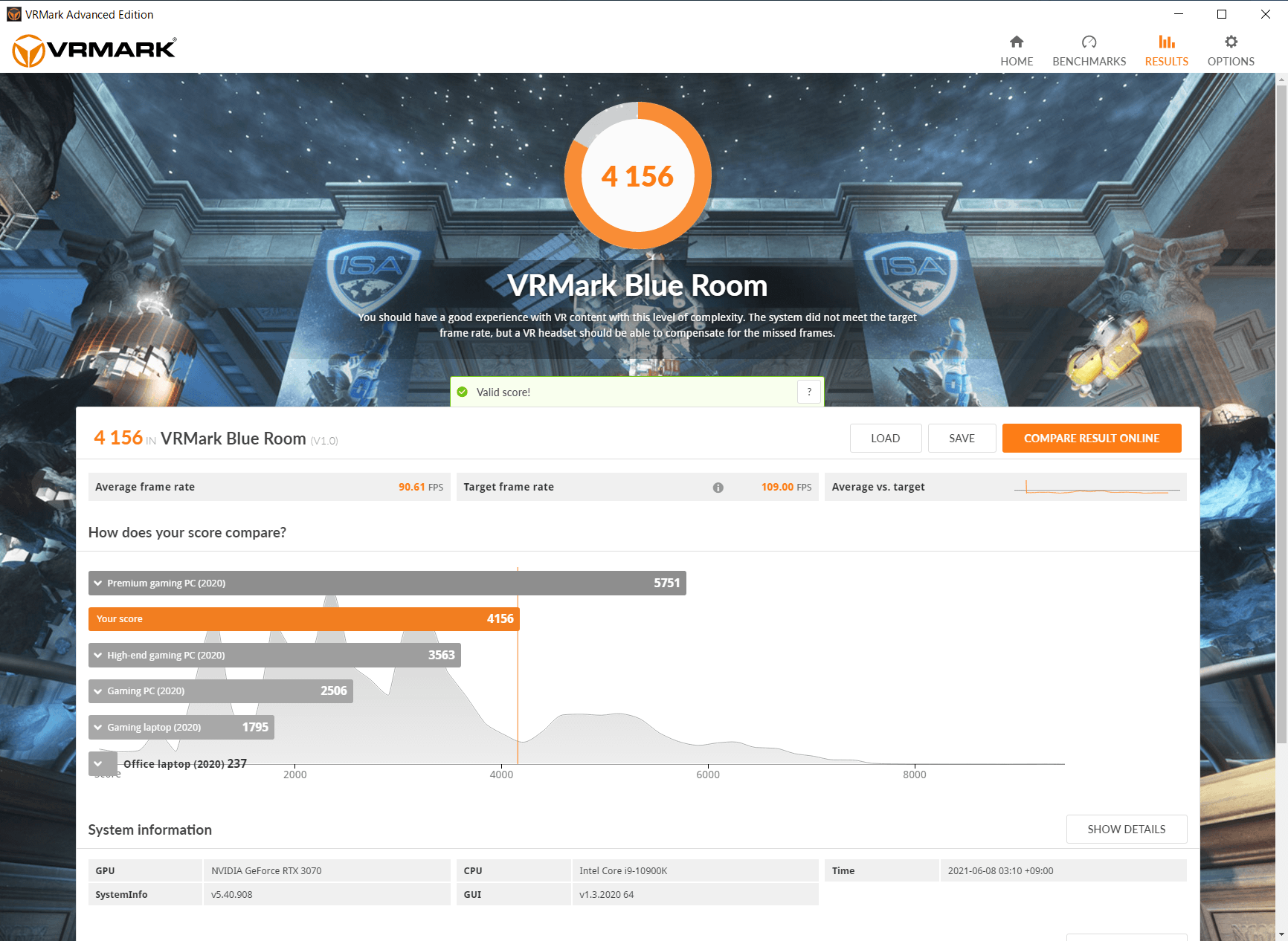The height and width of the screenshot is (941, 1288).
Task: Click the vertical scrollbar thumb
Action: pos(1281,413)
